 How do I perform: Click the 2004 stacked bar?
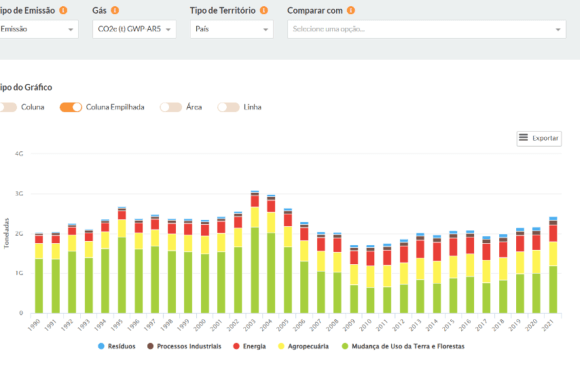click(271, 254)
